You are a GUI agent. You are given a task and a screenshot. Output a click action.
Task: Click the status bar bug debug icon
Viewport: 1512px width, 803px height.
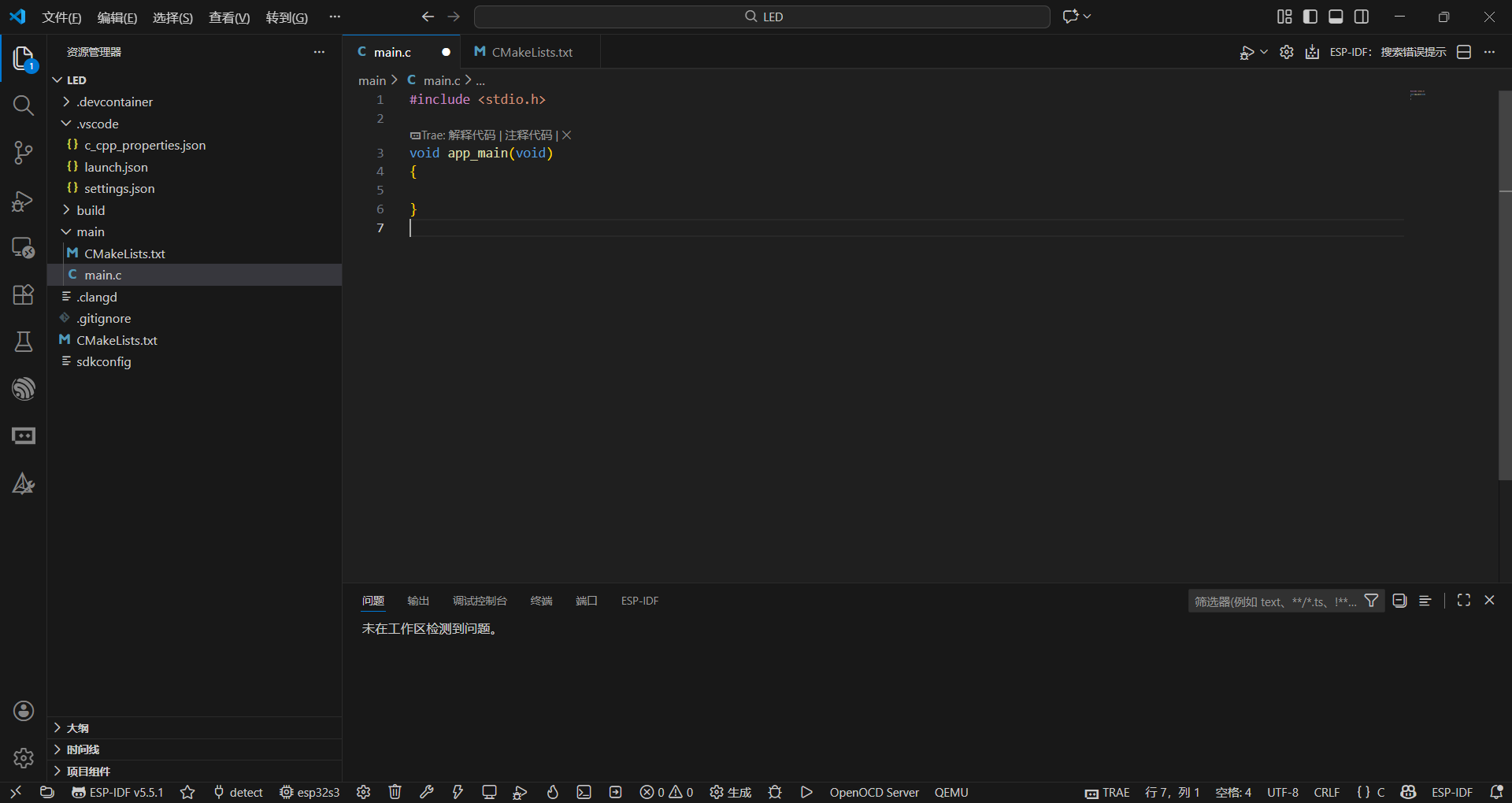[775, 792]
